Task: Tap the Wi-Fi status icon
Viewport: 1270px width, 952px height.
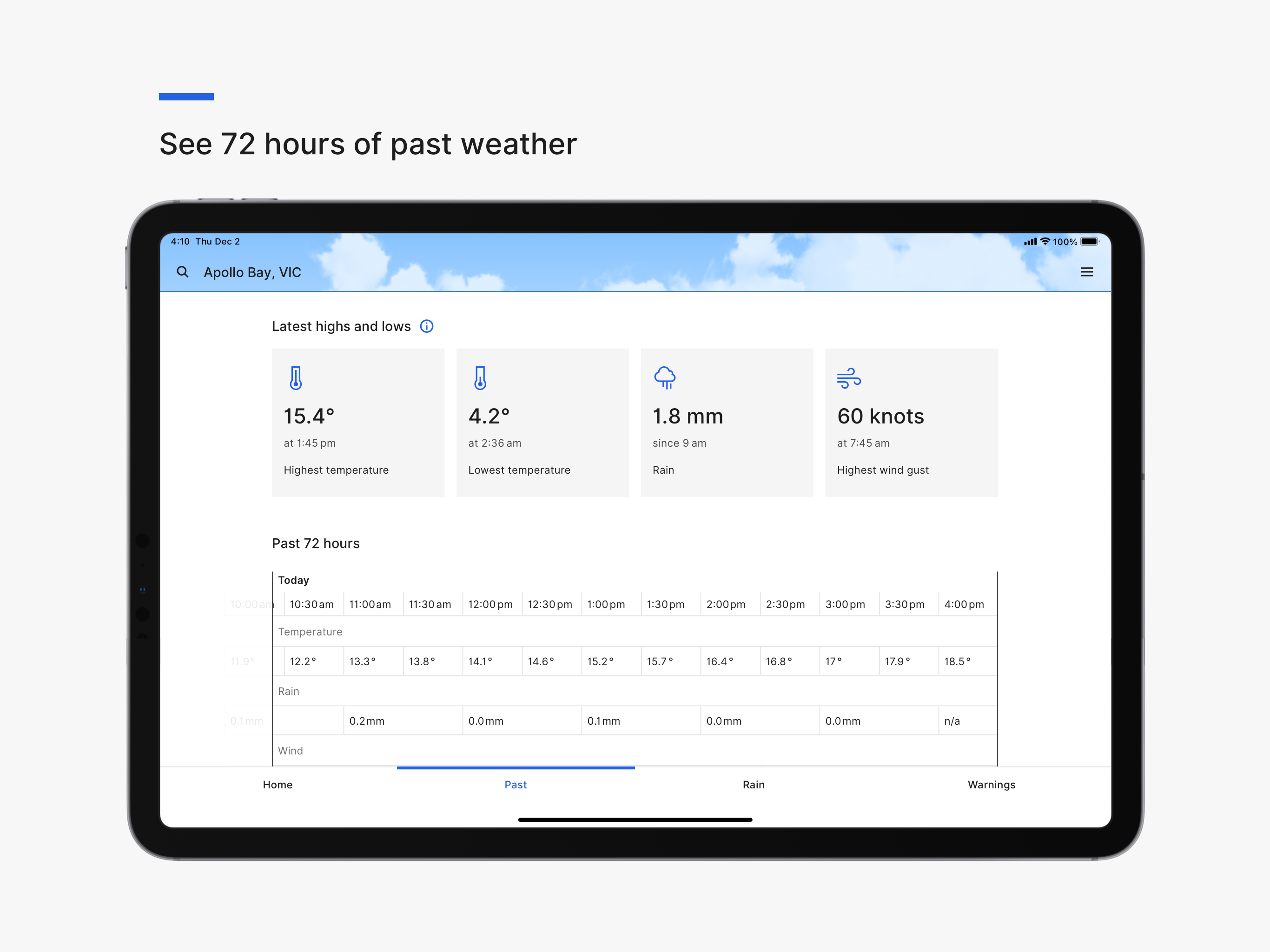Action: tap(1045, 242)
